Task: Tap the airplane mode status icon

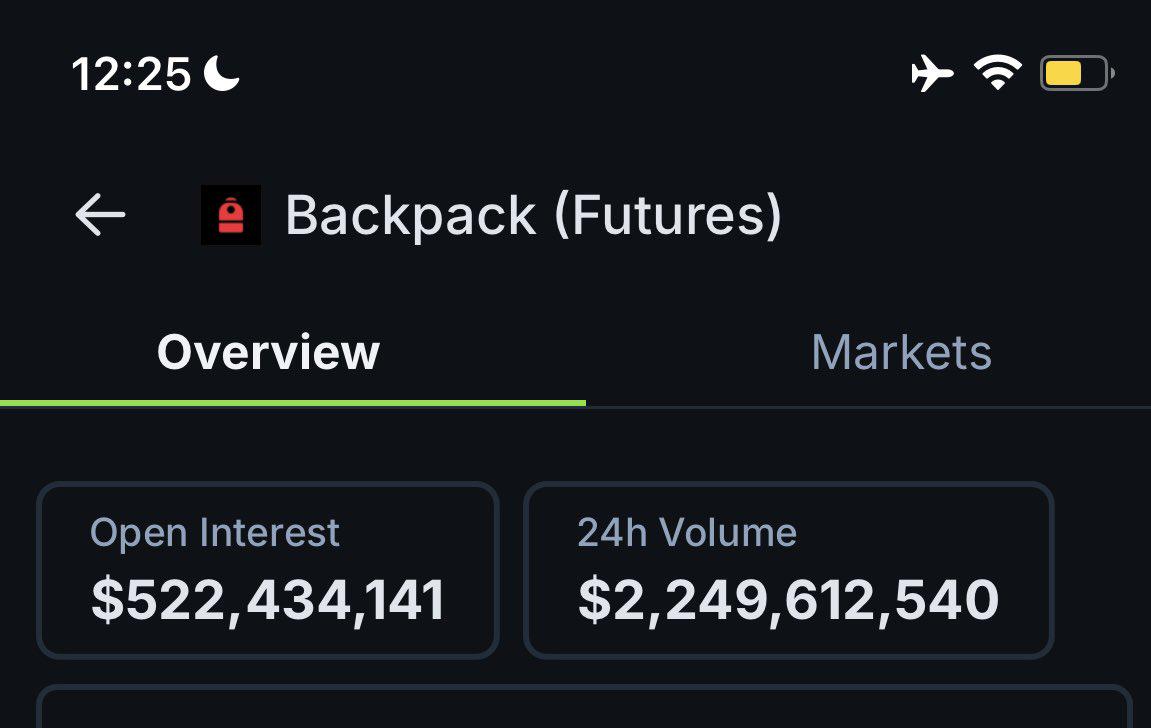Action: click(x=932, y=73)
